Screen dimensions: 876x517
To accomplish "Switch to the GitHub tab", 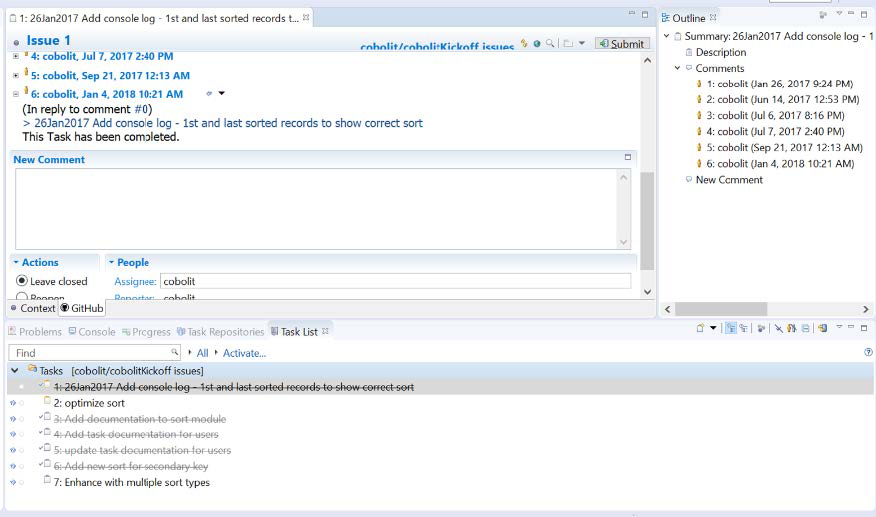I will (x=82, y=308).
